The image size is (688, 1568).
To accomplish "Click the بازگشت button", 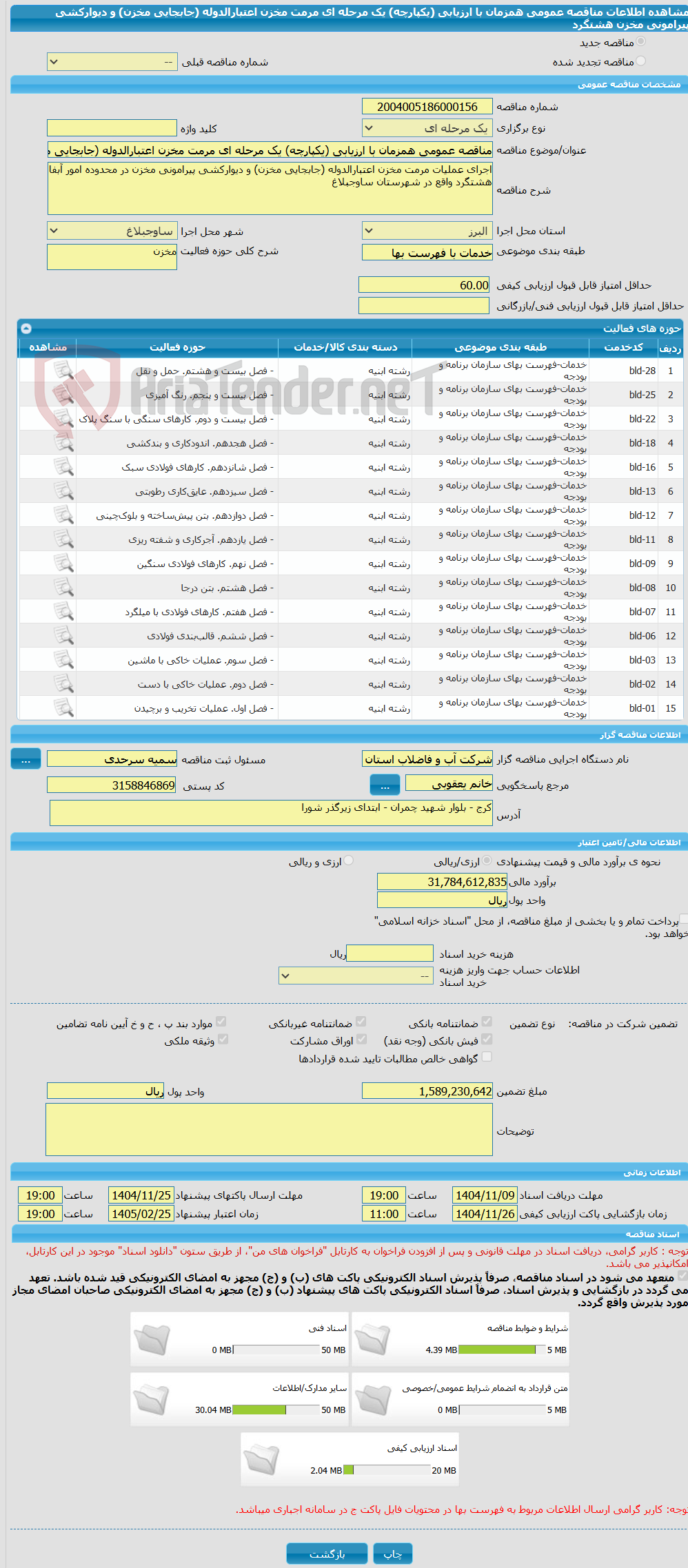I will coord(327,1554).
